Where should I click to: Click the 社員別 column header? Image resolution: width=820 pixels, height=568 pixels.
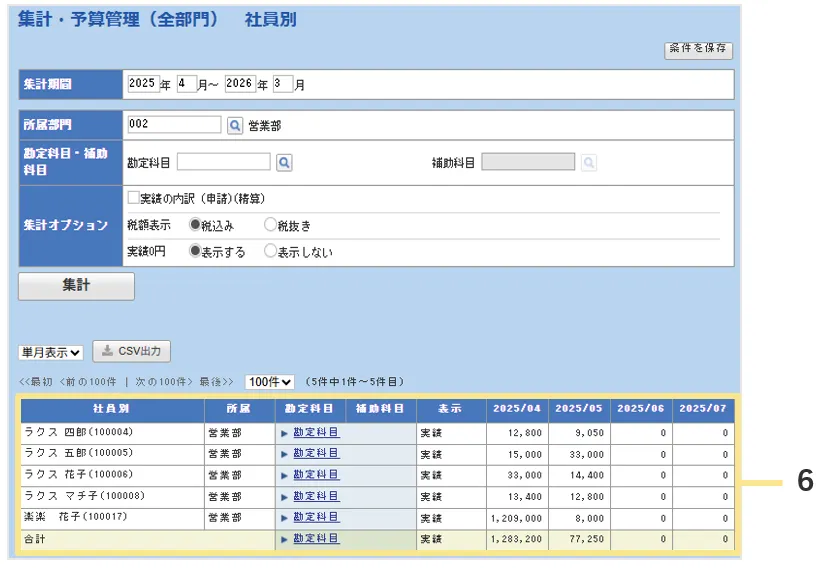(x=111, y=409)
